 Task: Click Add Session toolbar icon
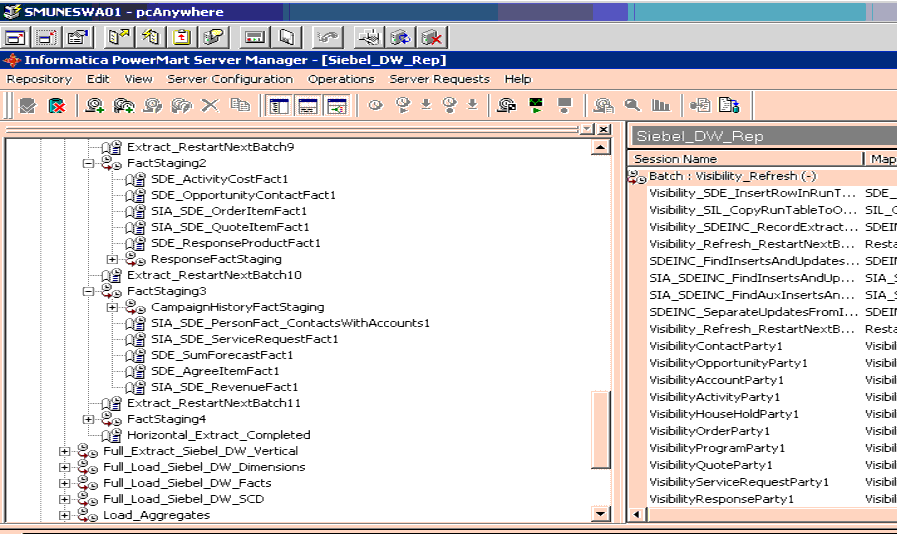pos(94,105)
